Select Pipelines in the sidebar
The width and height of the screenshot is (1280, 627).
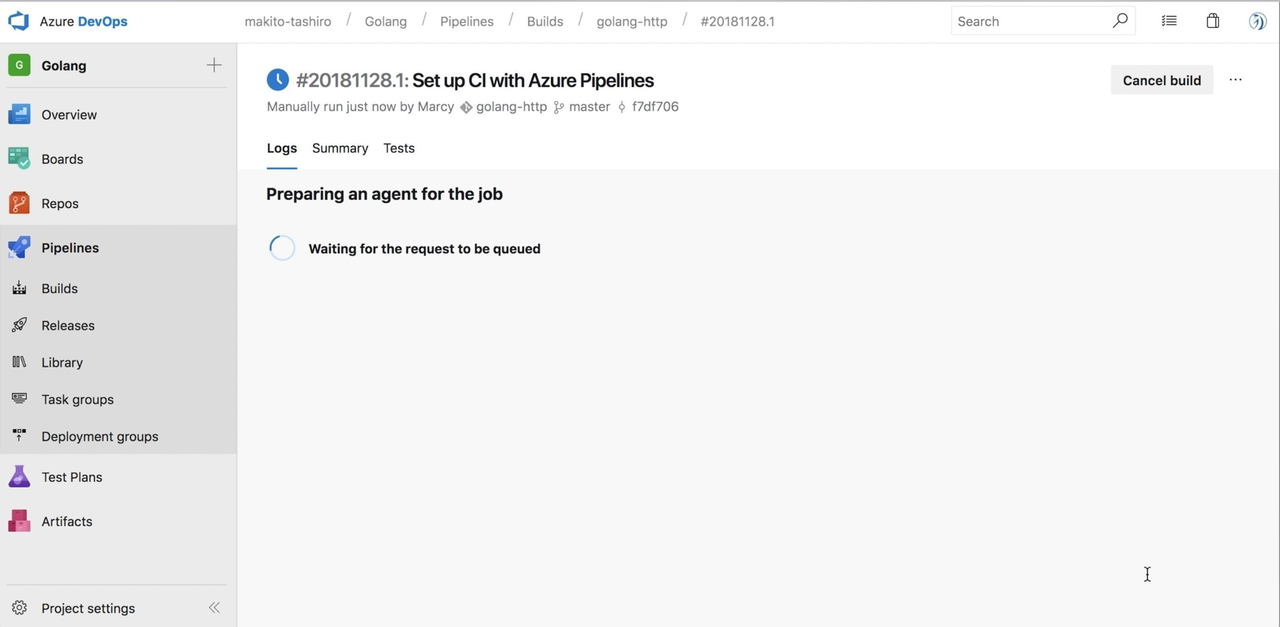pyautogui.click(x=70, y=247)
